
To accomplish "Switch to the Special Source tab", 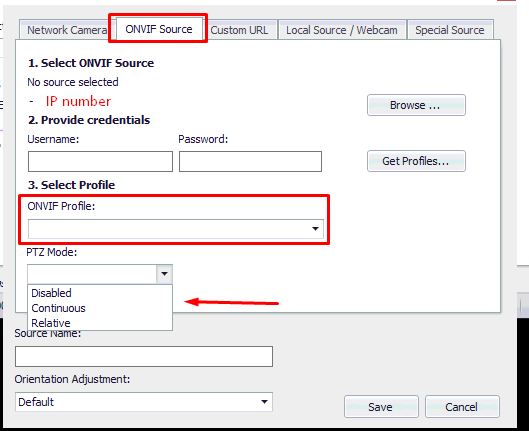I will 450,30.
